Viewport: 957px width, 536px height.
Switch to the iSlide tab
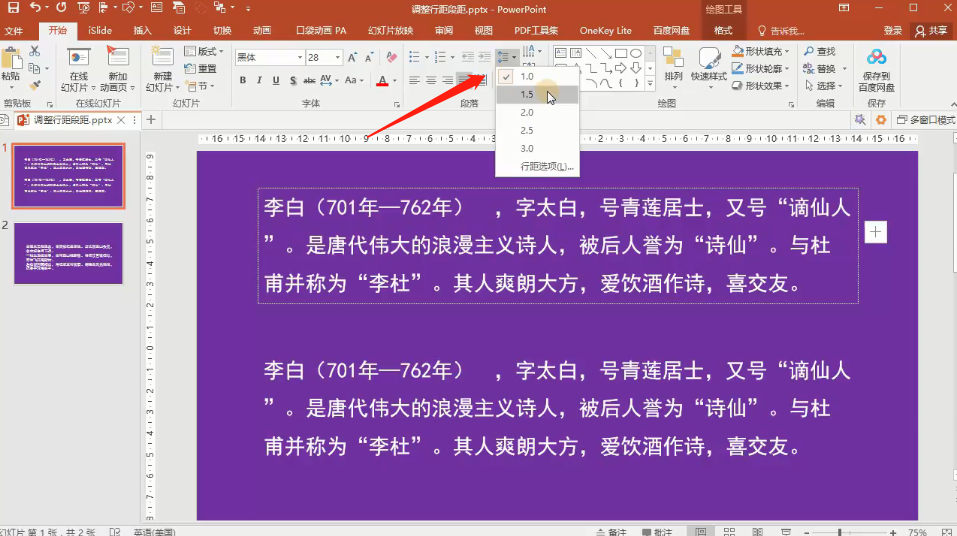[x=99, y=31]
